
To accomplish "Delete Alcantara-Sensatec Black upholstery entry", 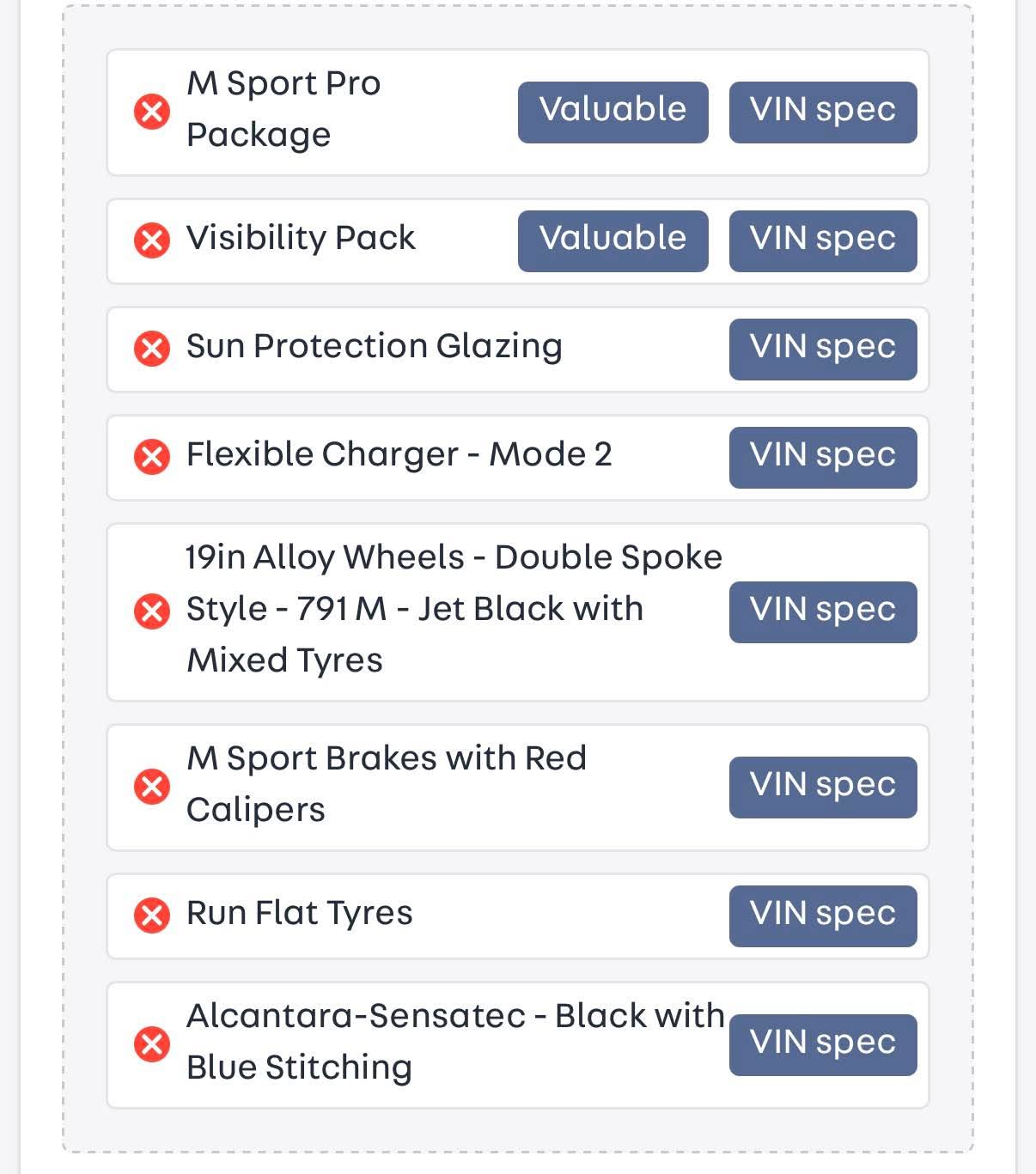I will coord(152,1044).
